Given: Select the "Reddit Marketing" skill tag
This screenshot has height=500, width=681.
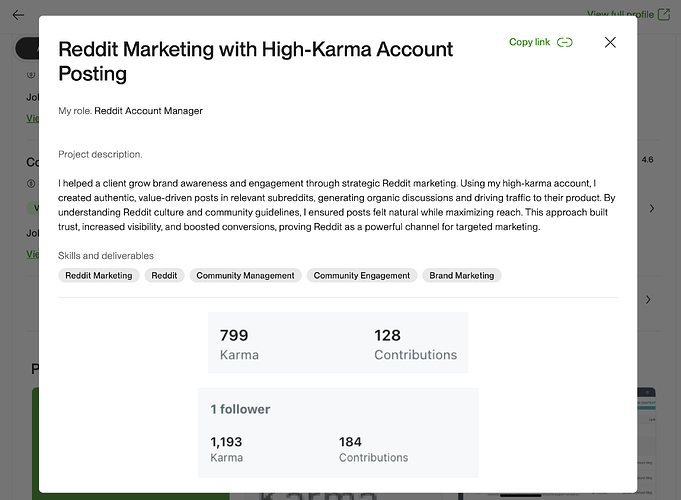Looking at the screenshot, I should tap(98, 275).
